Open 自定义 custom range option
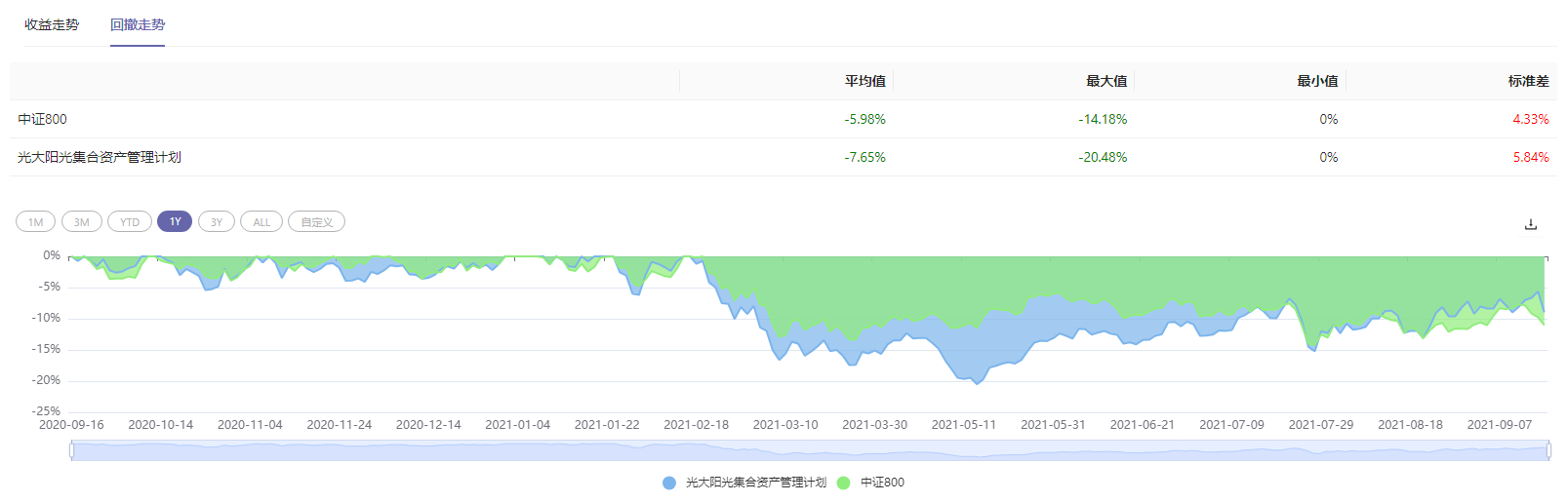 coord(316,222)
